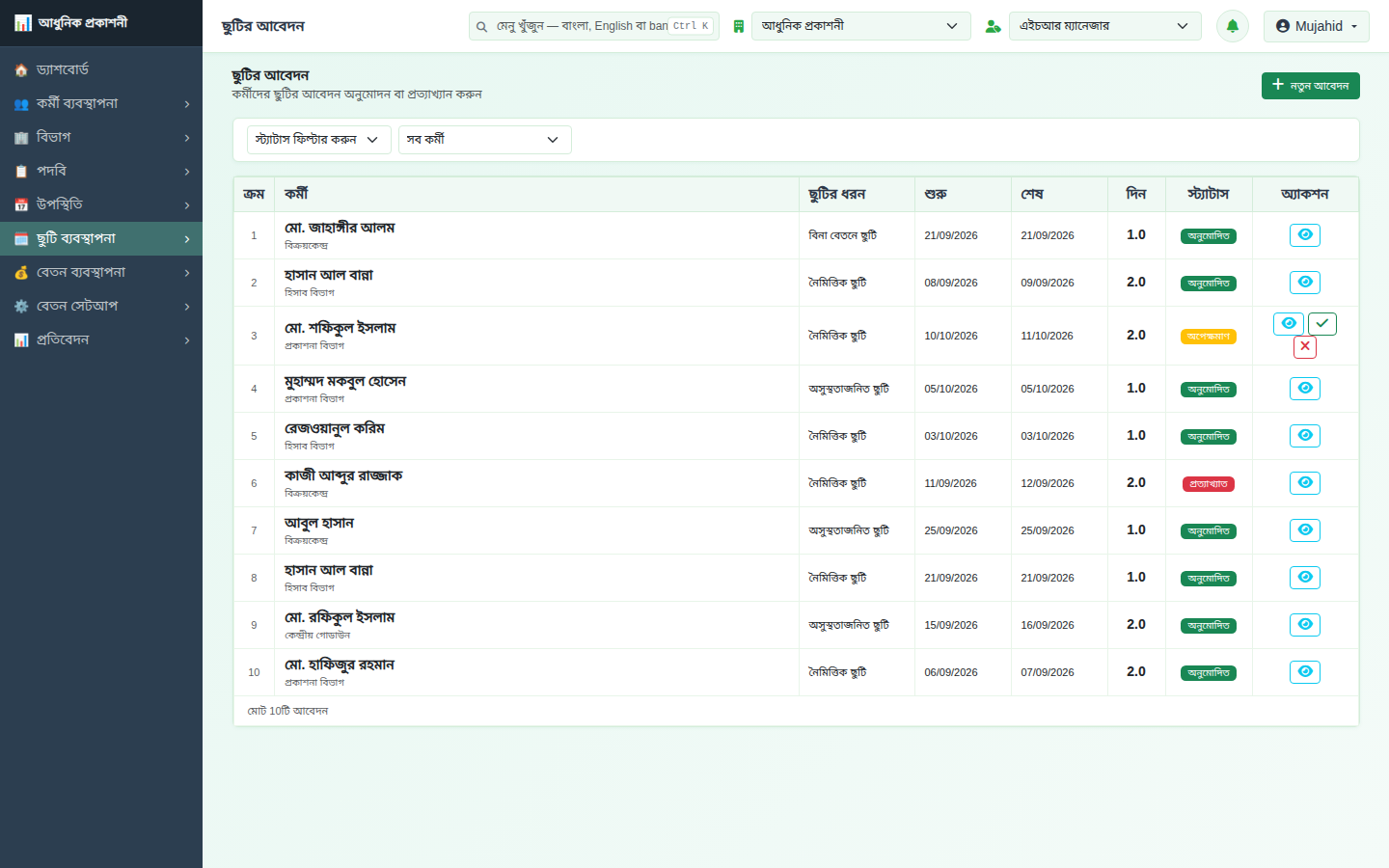
Task: Reject মো. শফিকুল ইসলাম's leave with red X
Action: pyautogui.click(x=1305, y=347)
